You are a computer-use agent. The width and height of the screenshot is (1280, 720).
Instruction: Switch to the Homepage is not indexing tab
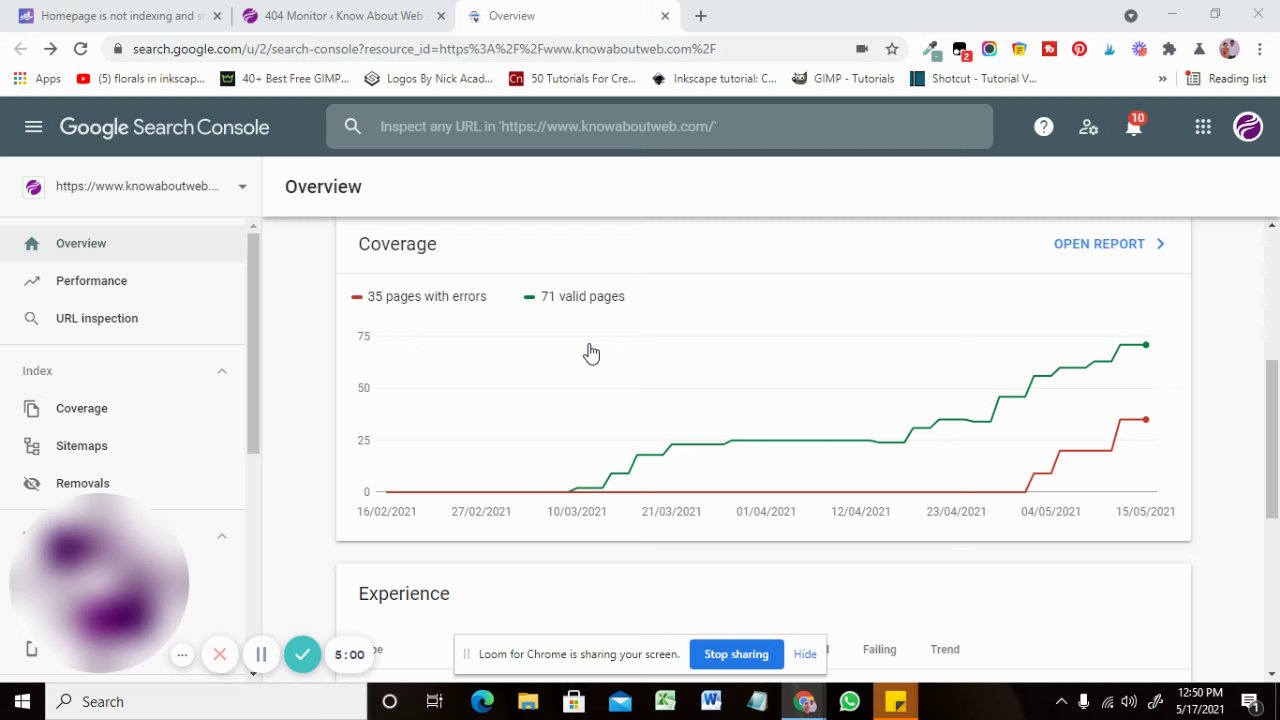(x=116, y=16)
